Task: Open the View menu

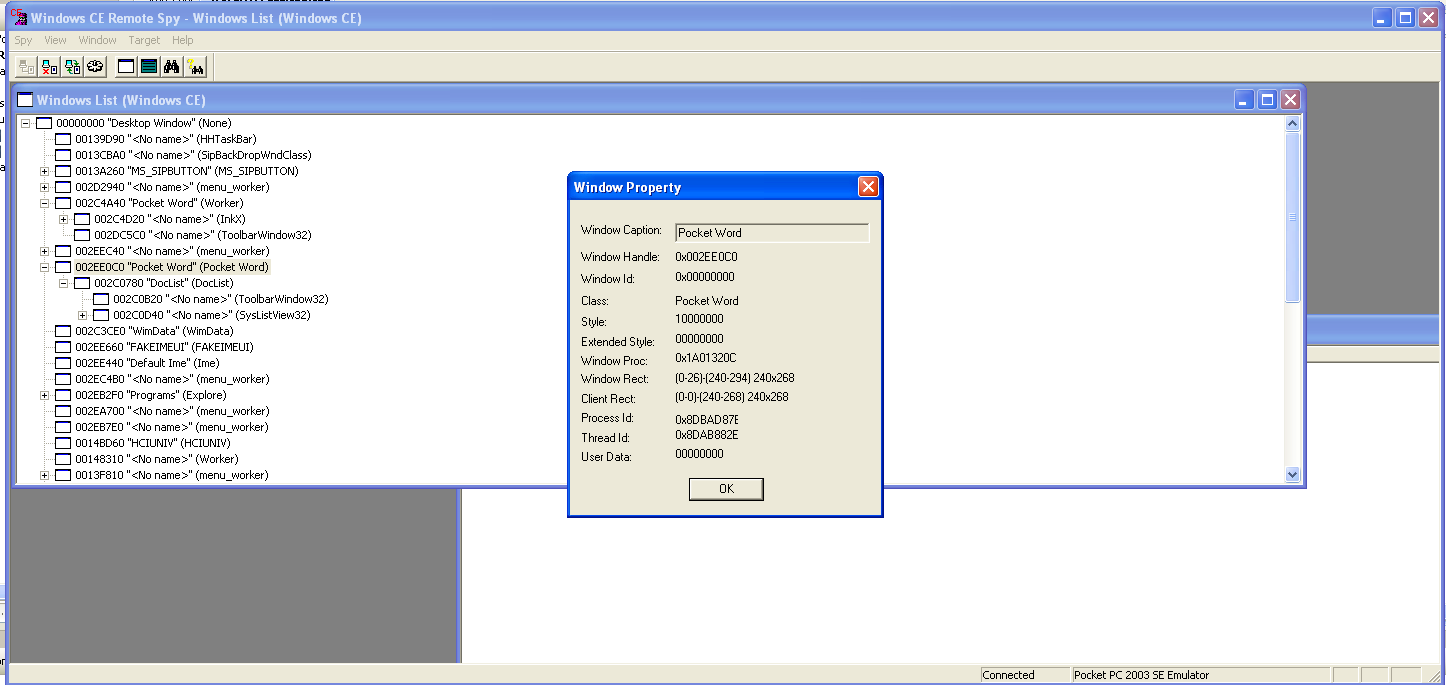Action: (x=55, y=40)
